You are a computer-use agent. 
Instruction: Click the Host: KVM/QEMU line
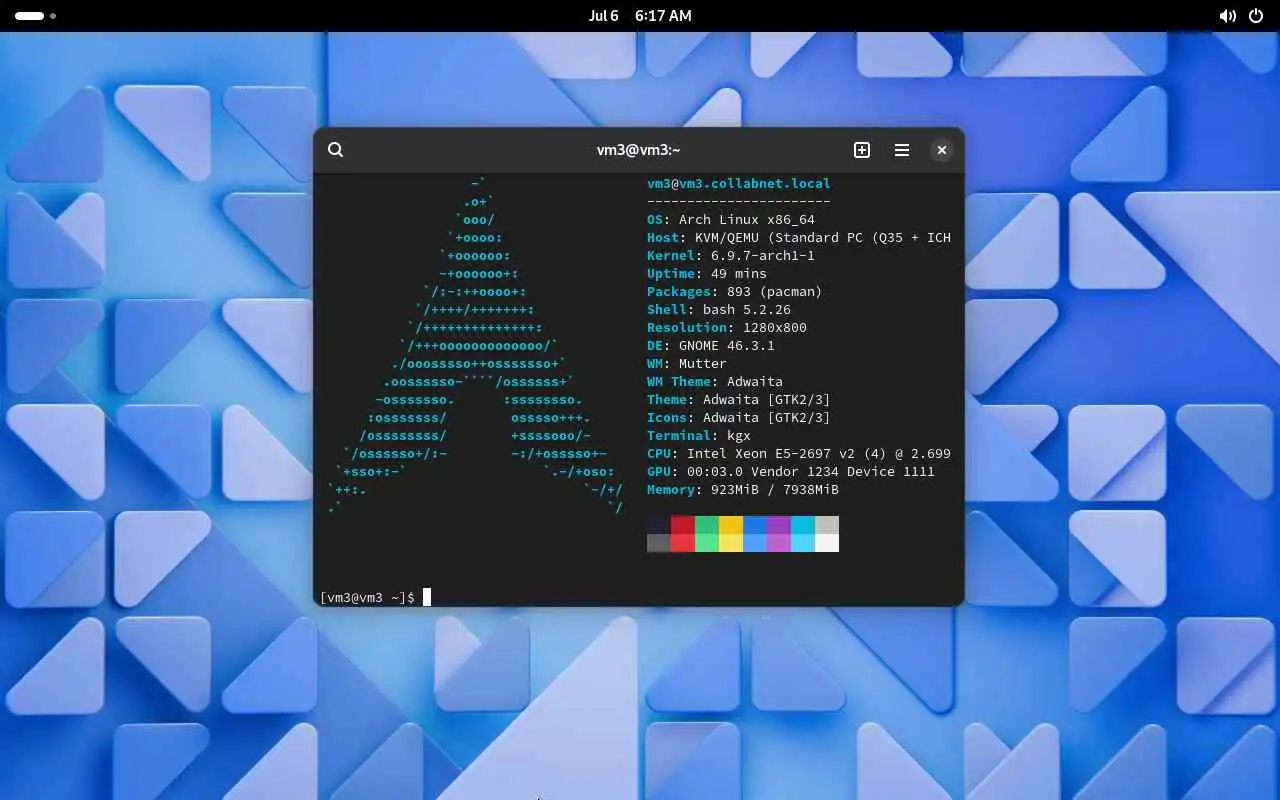click(799, 237)
